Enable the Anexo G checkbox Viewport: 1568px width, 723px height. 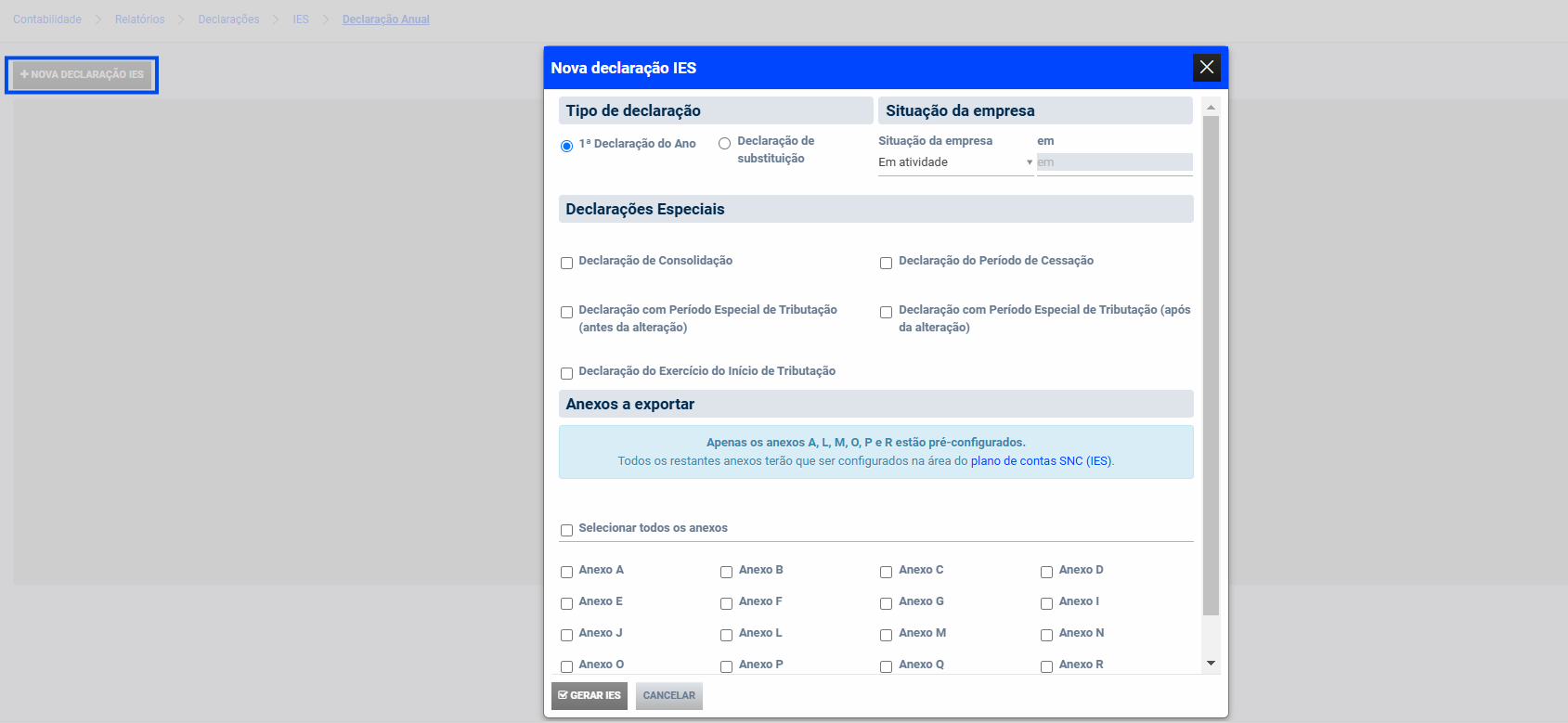[886, 604]
